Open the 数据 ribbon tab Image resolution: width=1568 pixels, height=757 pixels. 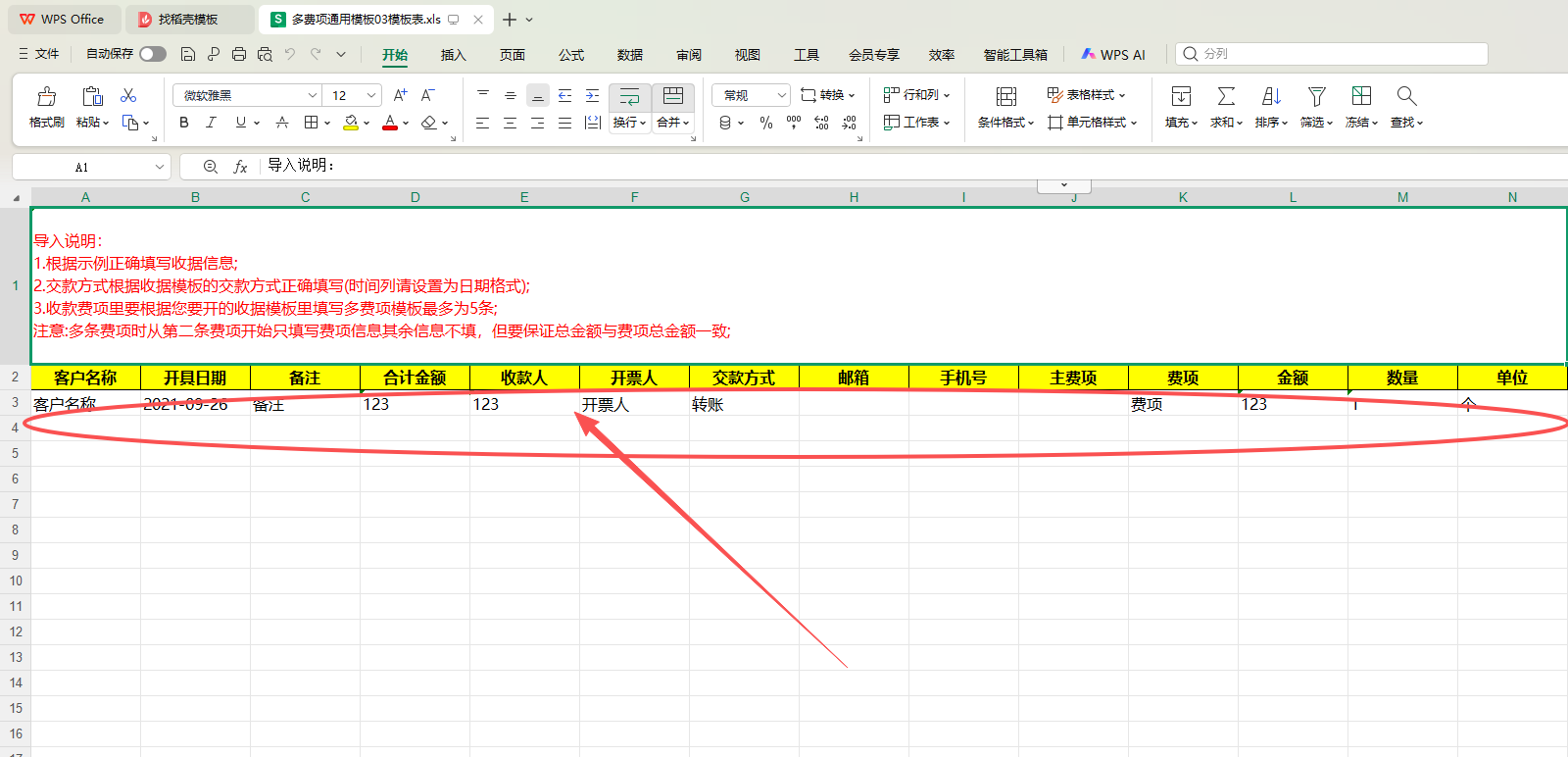coord(629,55)
